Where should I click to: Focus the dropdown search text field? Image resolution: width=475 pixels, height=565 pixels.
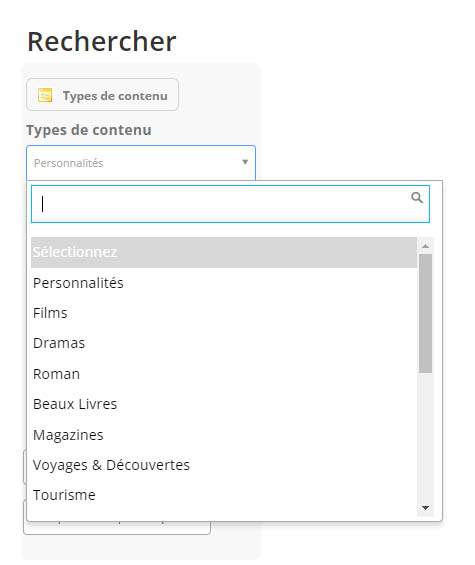230,204
